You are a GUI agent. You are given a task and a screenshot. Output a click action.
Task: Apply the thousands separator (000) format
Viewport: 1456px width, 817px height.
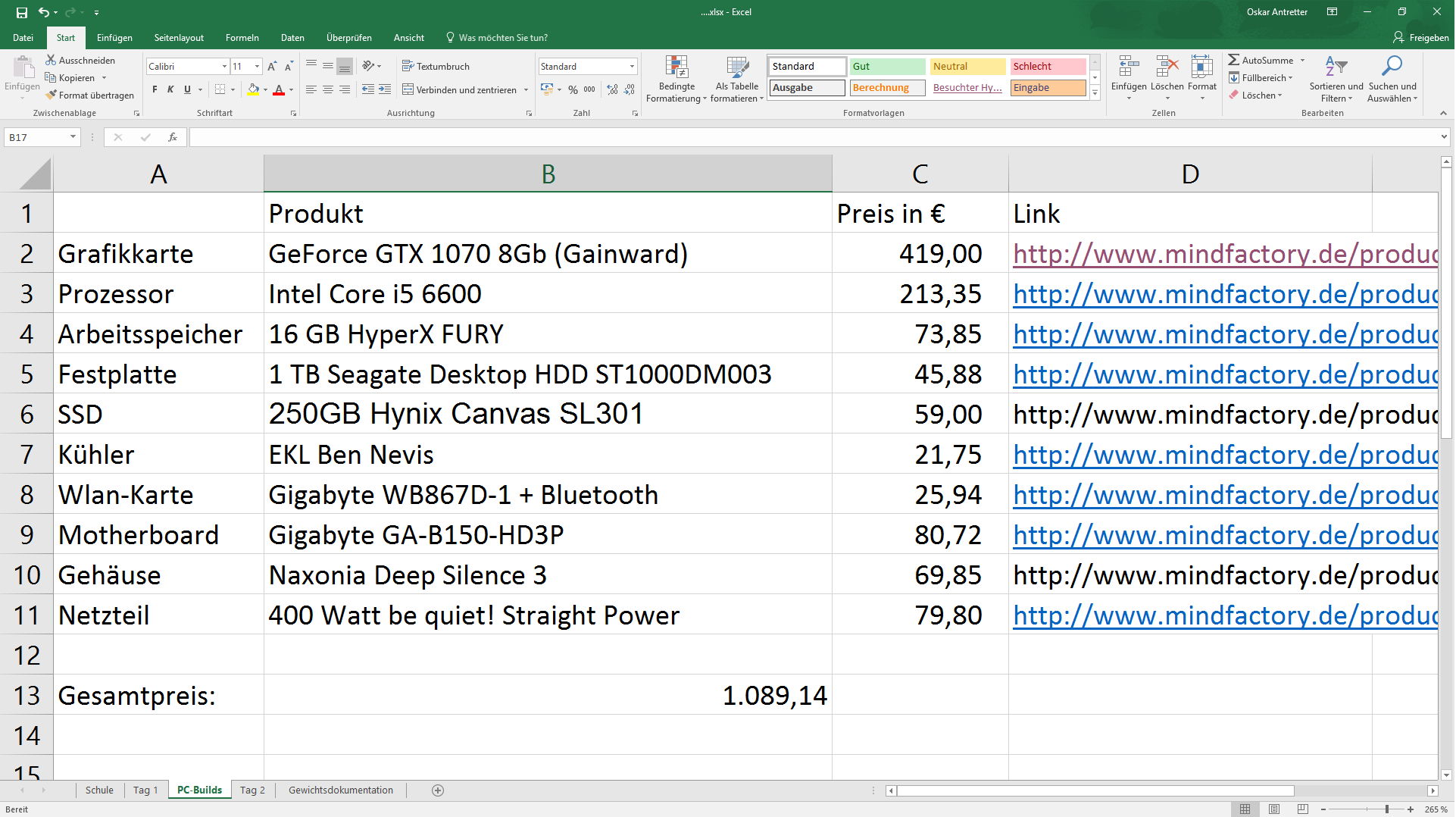coord(589,89)
